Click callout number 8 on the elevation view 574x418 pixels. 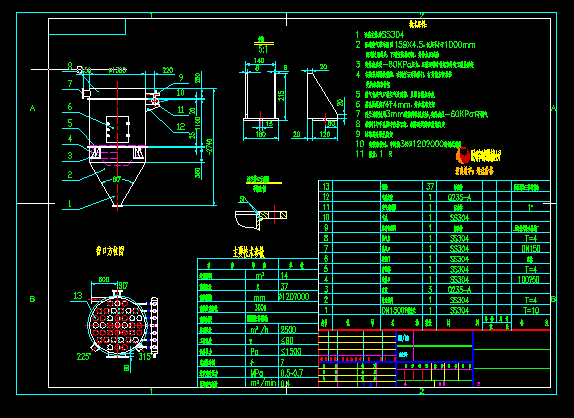coord(70,66)
